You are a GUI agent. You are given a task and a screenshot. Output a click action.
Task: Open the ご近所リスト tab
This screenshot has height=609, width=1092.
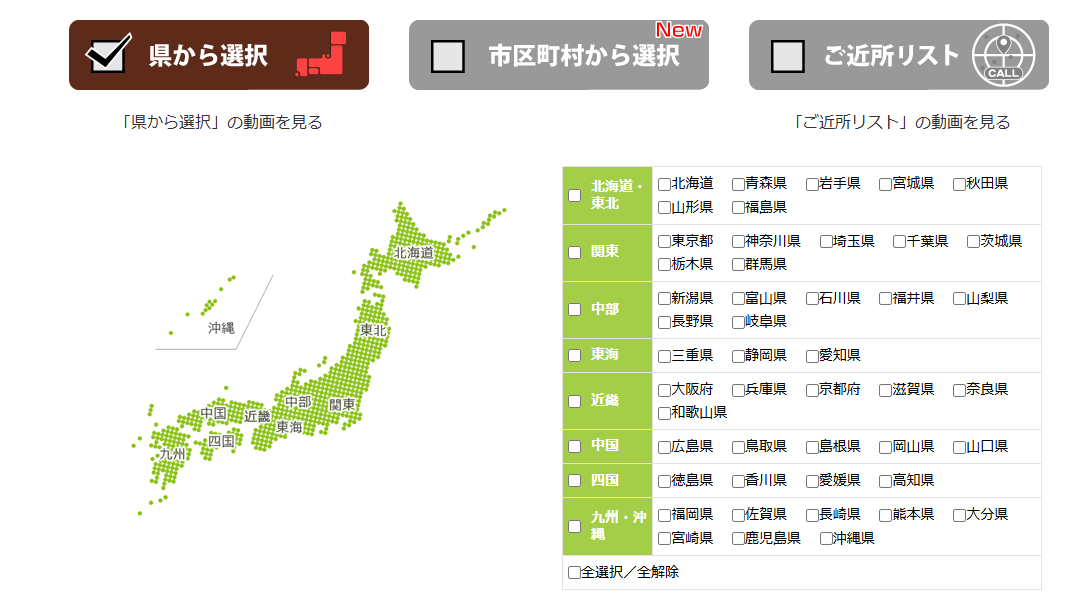click(x=898, y=54)
